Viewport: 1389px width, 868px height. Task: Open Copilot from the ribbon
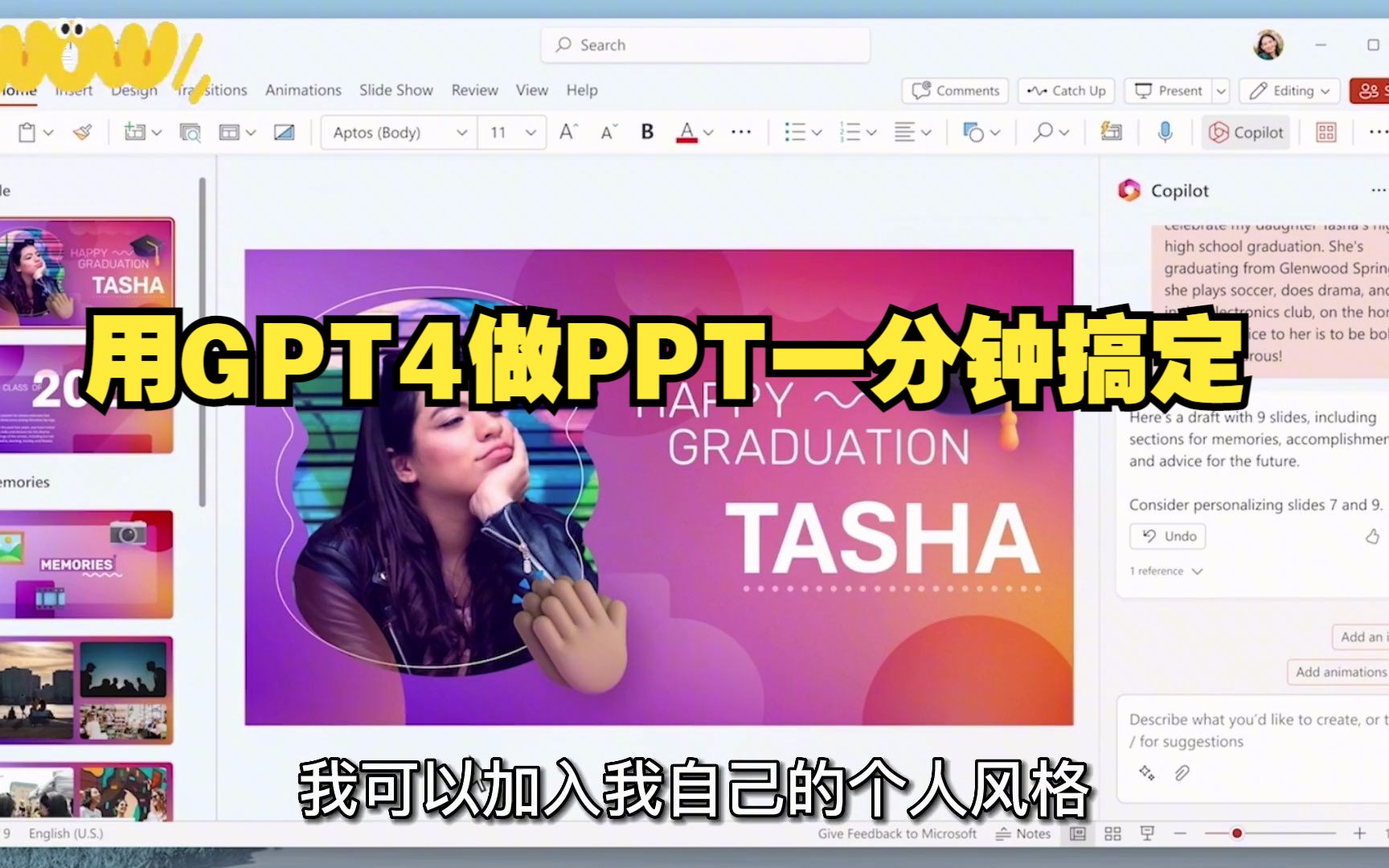pyautogui.click(x=1246, y=132)
